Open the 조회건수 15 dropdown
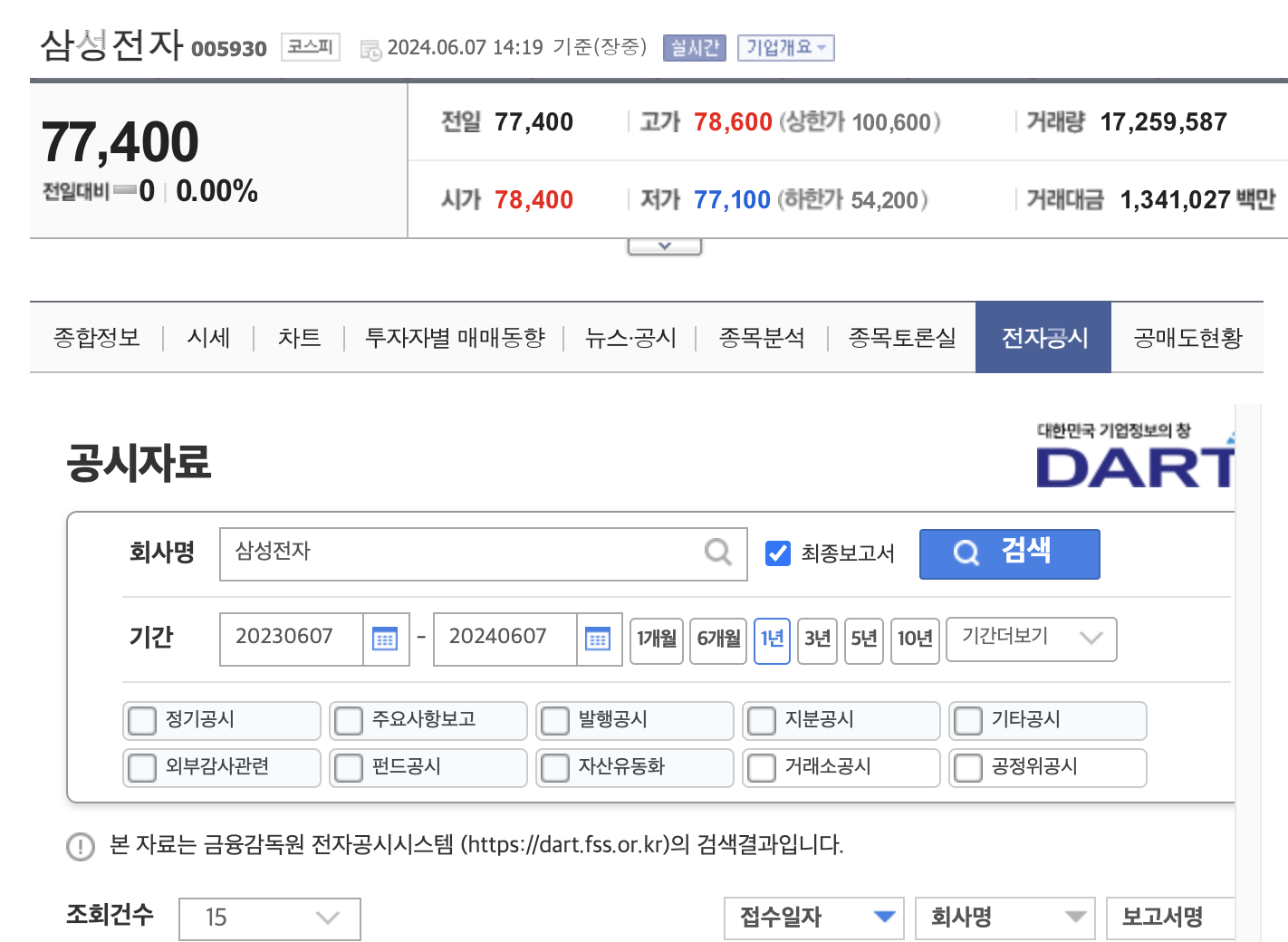1288x942 pixels. pyautogui.click(x=270, y=918)
